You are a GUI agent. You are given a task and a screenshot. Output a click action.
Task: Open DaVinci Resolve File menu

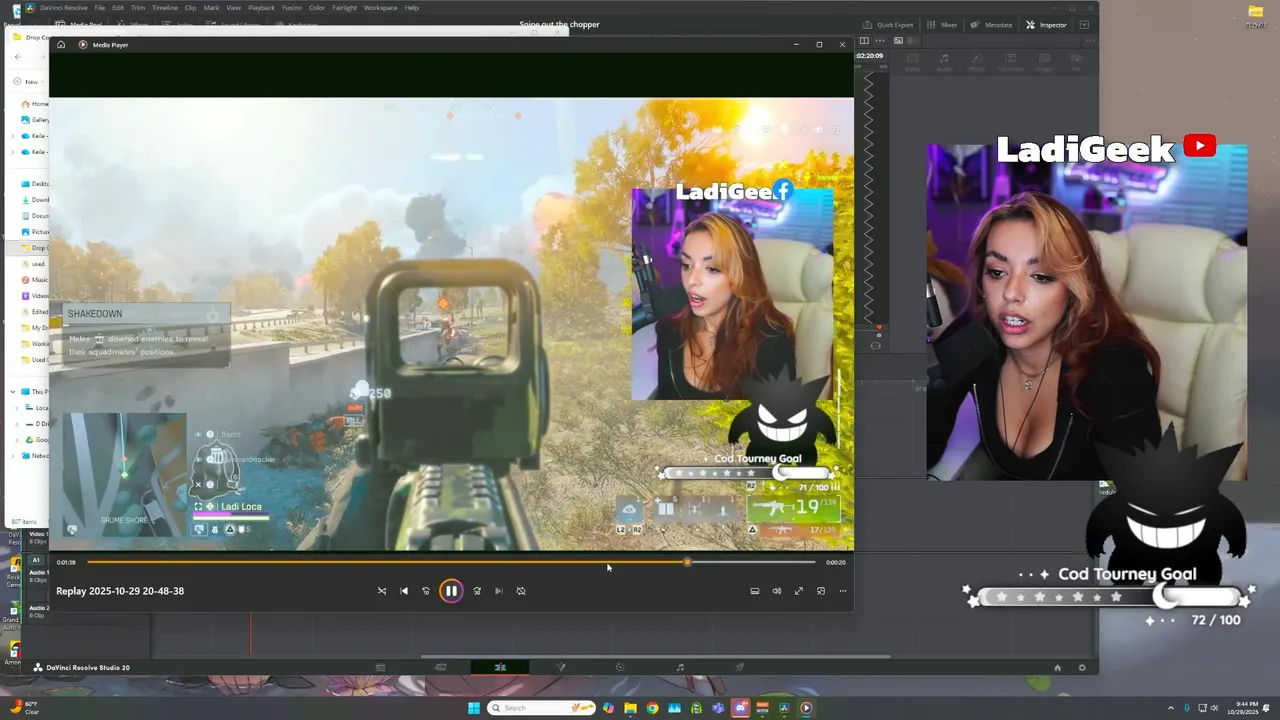click(x=100, y=8)
